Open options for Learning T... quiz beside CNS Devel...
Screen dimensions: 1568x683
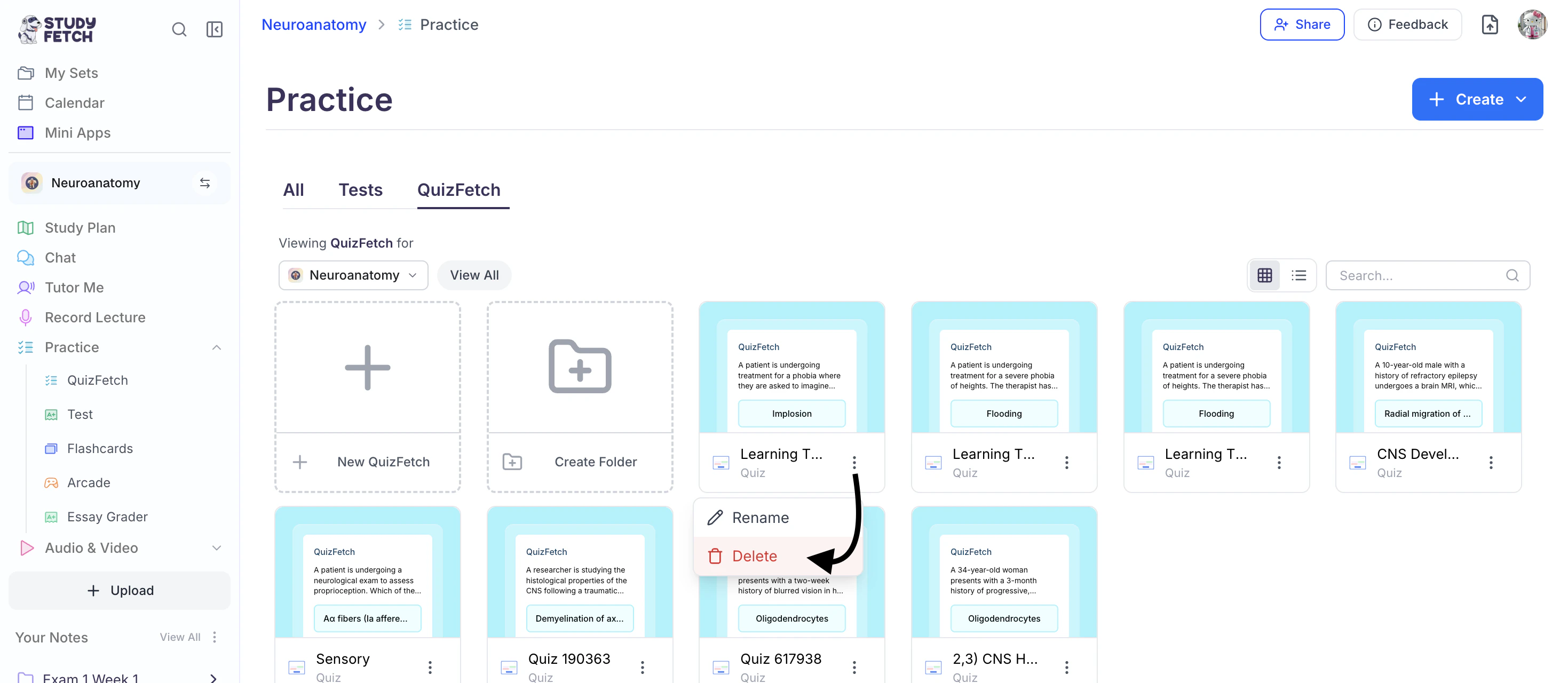point(1279,463)
